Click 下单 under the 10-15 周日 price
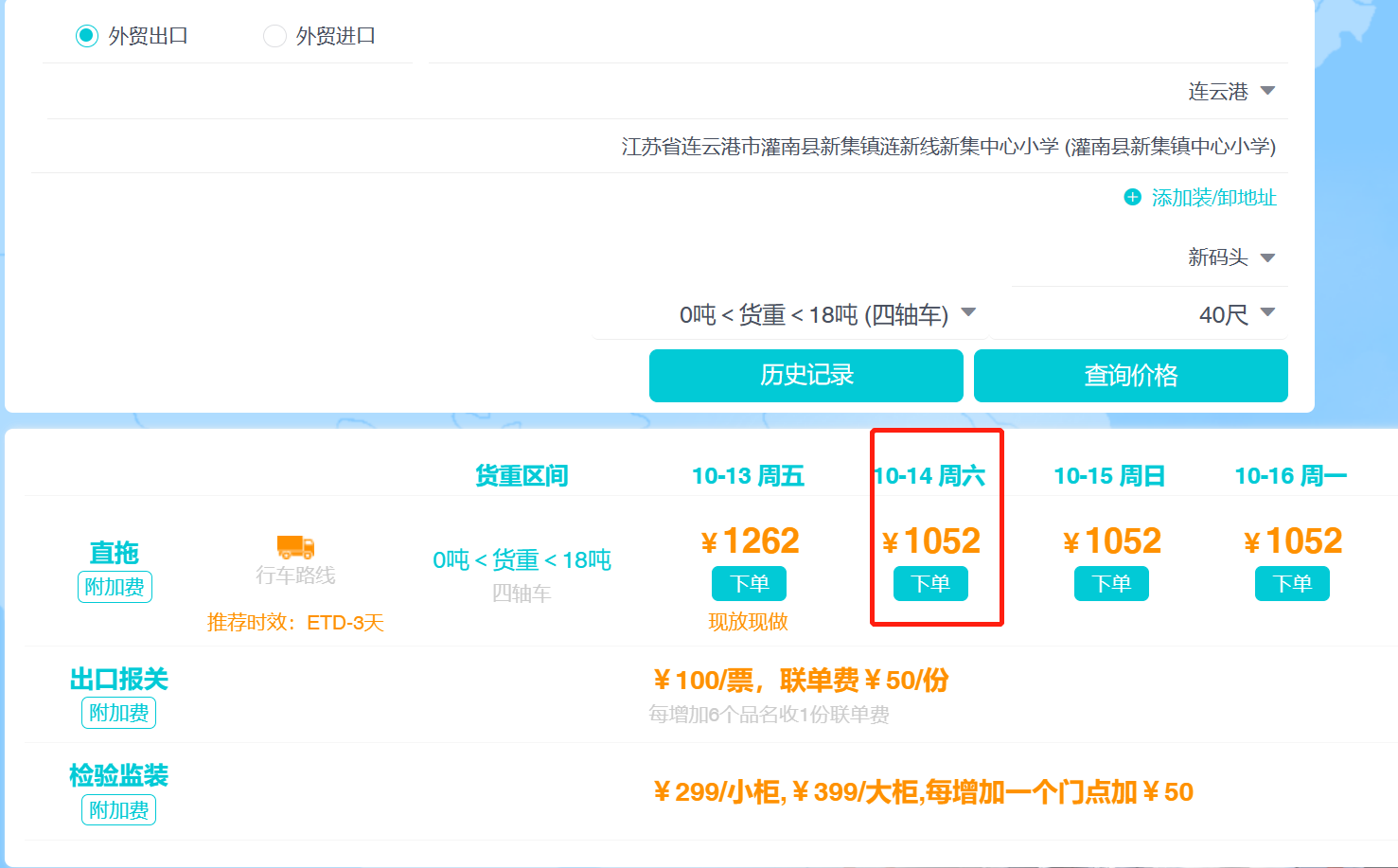1398x868 pixels. (1111, 583)
